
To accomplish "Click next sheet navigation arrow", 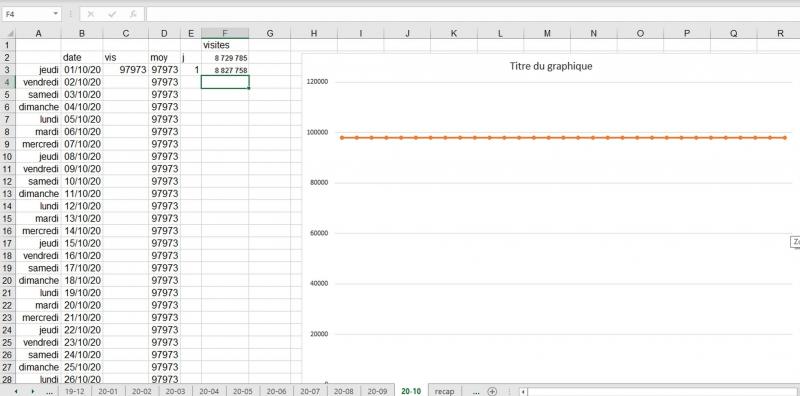I will (x=33, y=391).
